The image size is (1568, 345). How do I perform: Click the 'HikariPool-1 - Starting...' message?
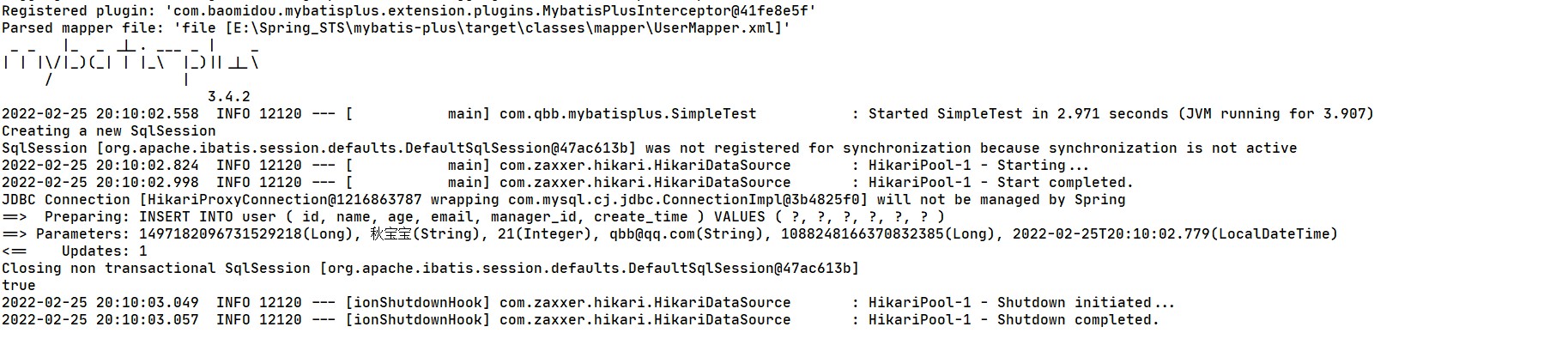(x=978, y=166)
